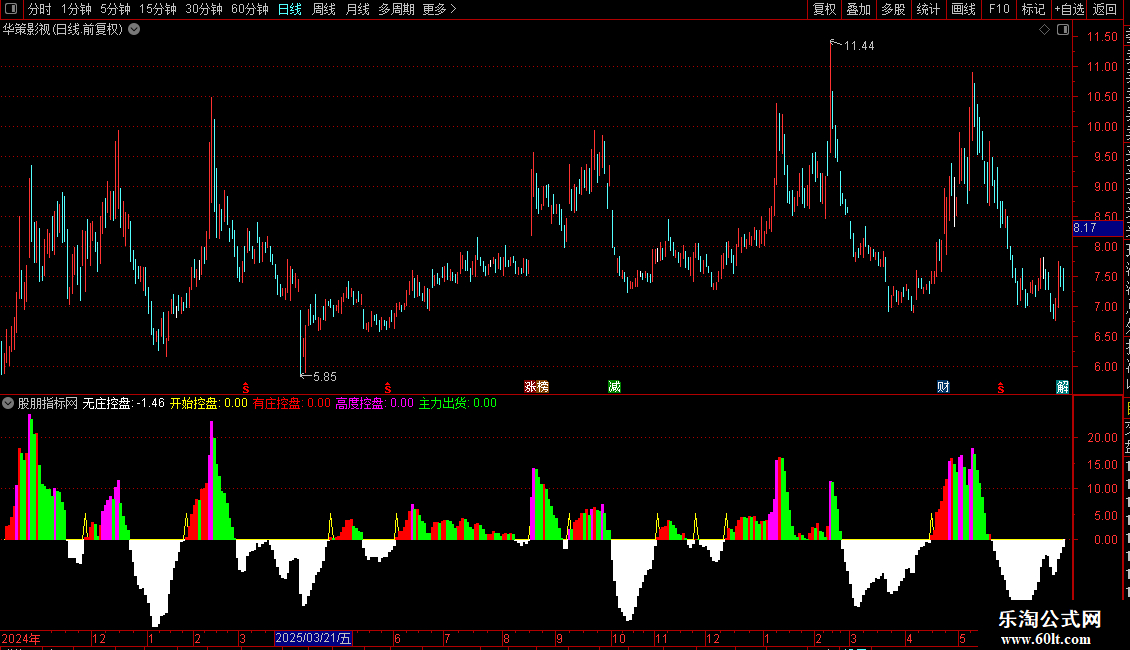Click the 11.44 high price label
1130x650 pixels.
[x=859, y=46]
